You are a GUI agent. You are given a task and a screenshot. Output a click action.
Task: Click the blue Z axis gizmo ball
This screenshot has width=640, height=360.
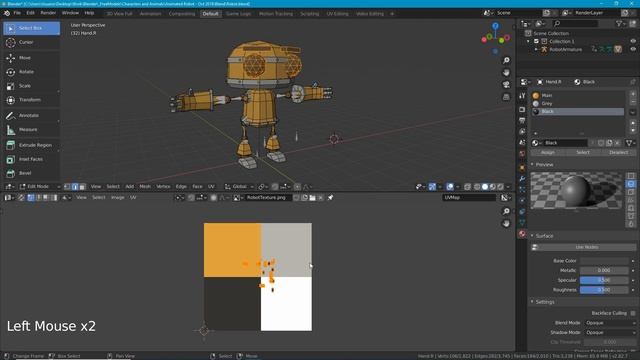495,26
